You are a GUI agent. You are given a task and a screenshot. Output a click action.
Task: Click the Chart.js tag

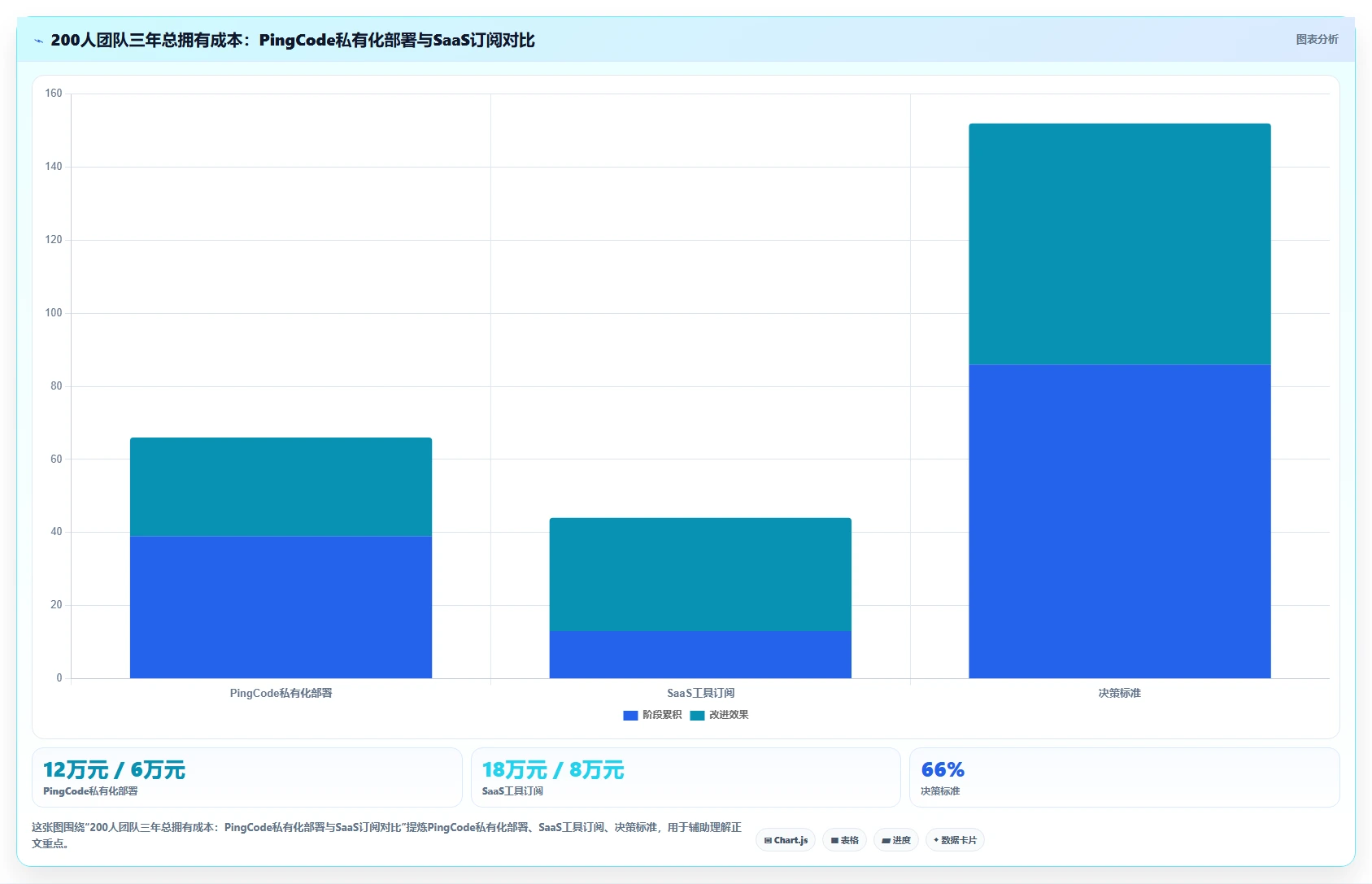[786, 840]
